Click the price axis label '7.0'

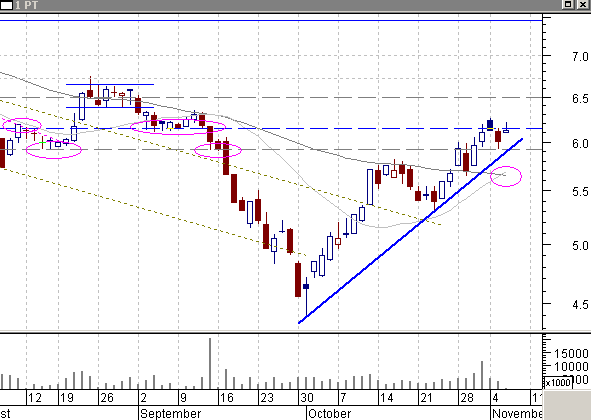click(x=580, y=57)
